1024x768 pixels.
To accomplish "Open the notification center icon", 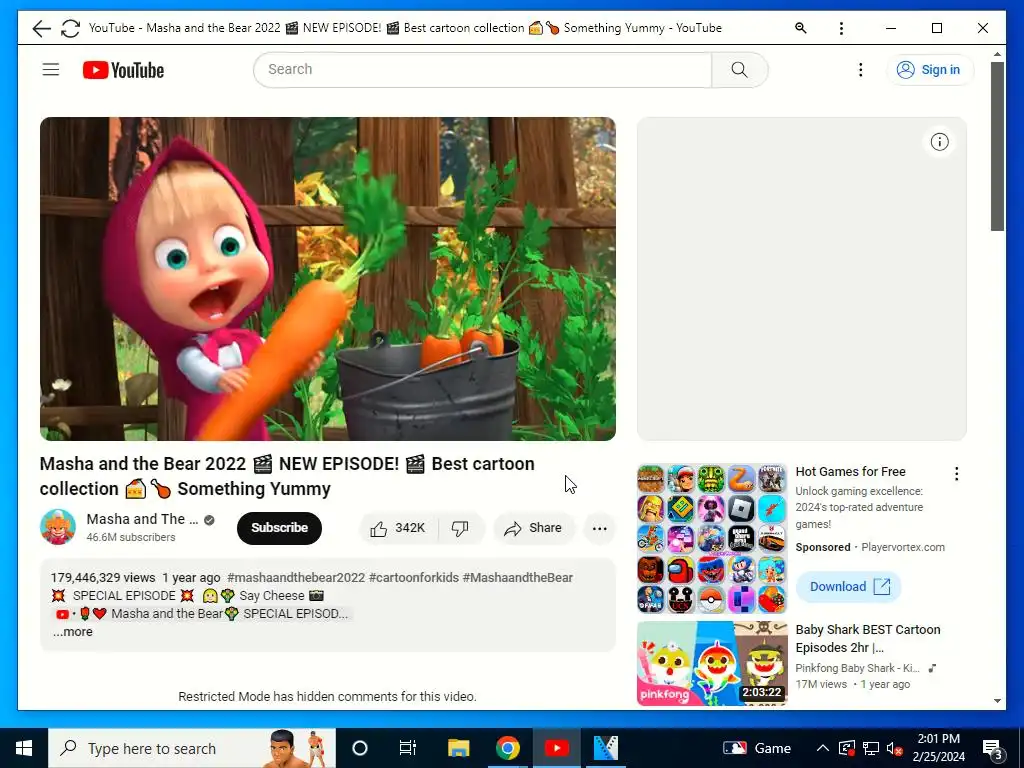I will pyautogui.click(x=992, y=748).
